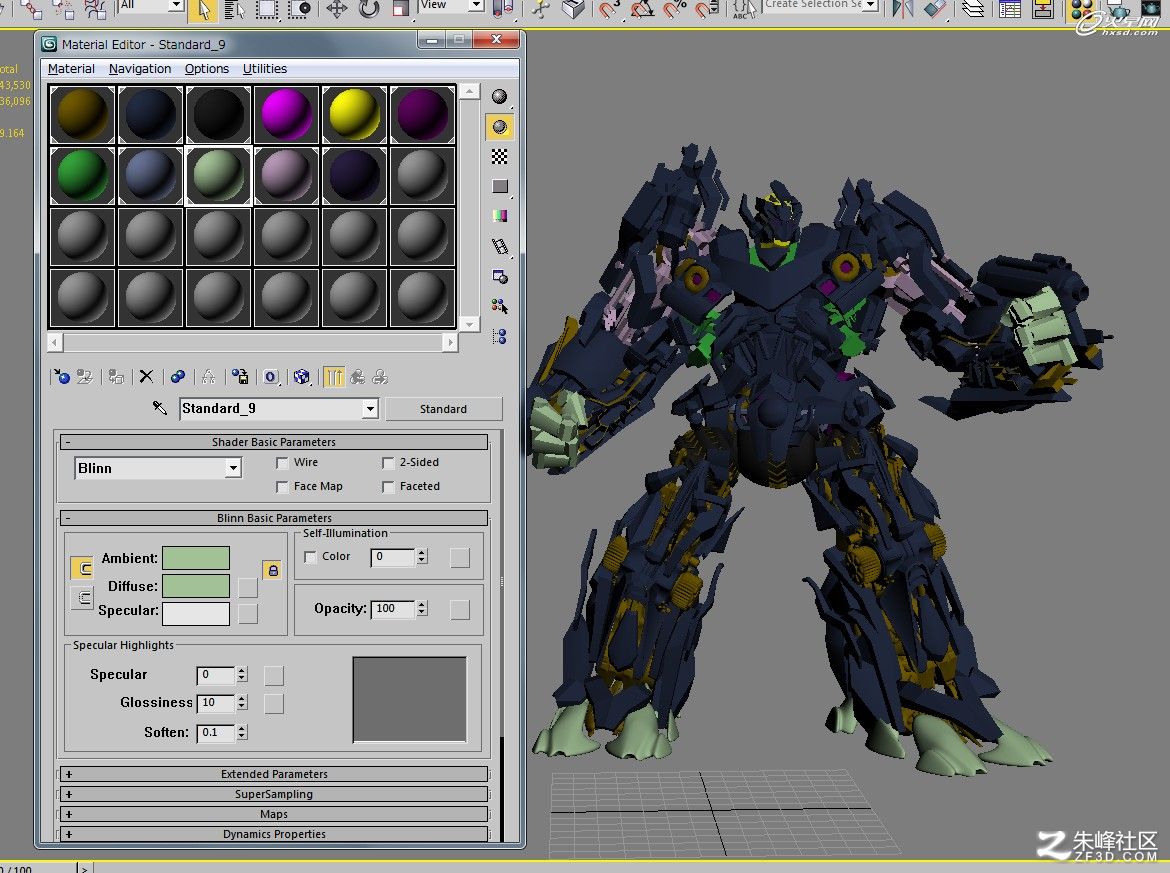This screenshot has width=1170, height=873.
Task: Click the Select Object arrow tool
Action: tap(201, 9)
